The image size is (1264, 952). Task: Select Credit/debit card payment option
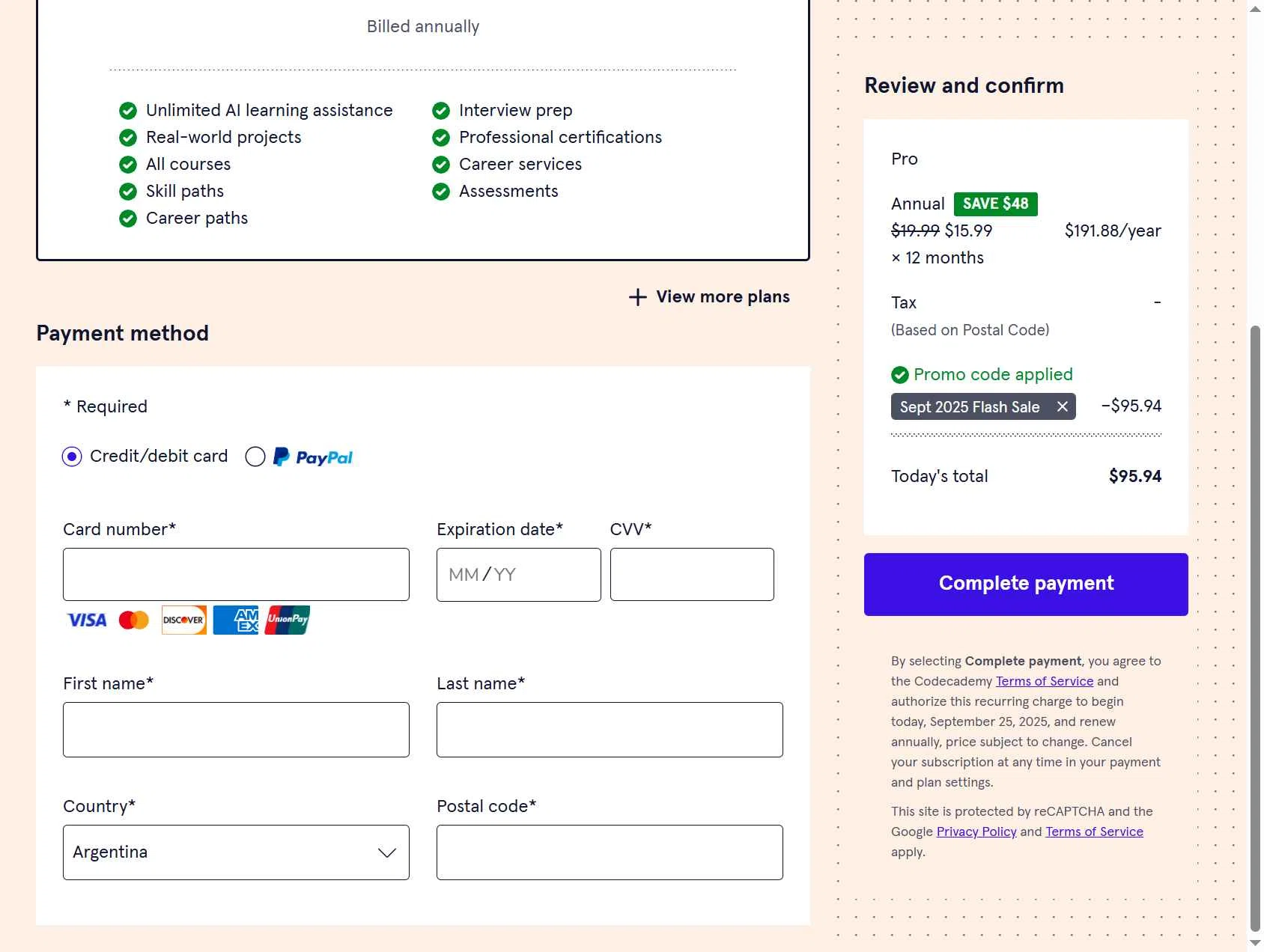point(73,457)
